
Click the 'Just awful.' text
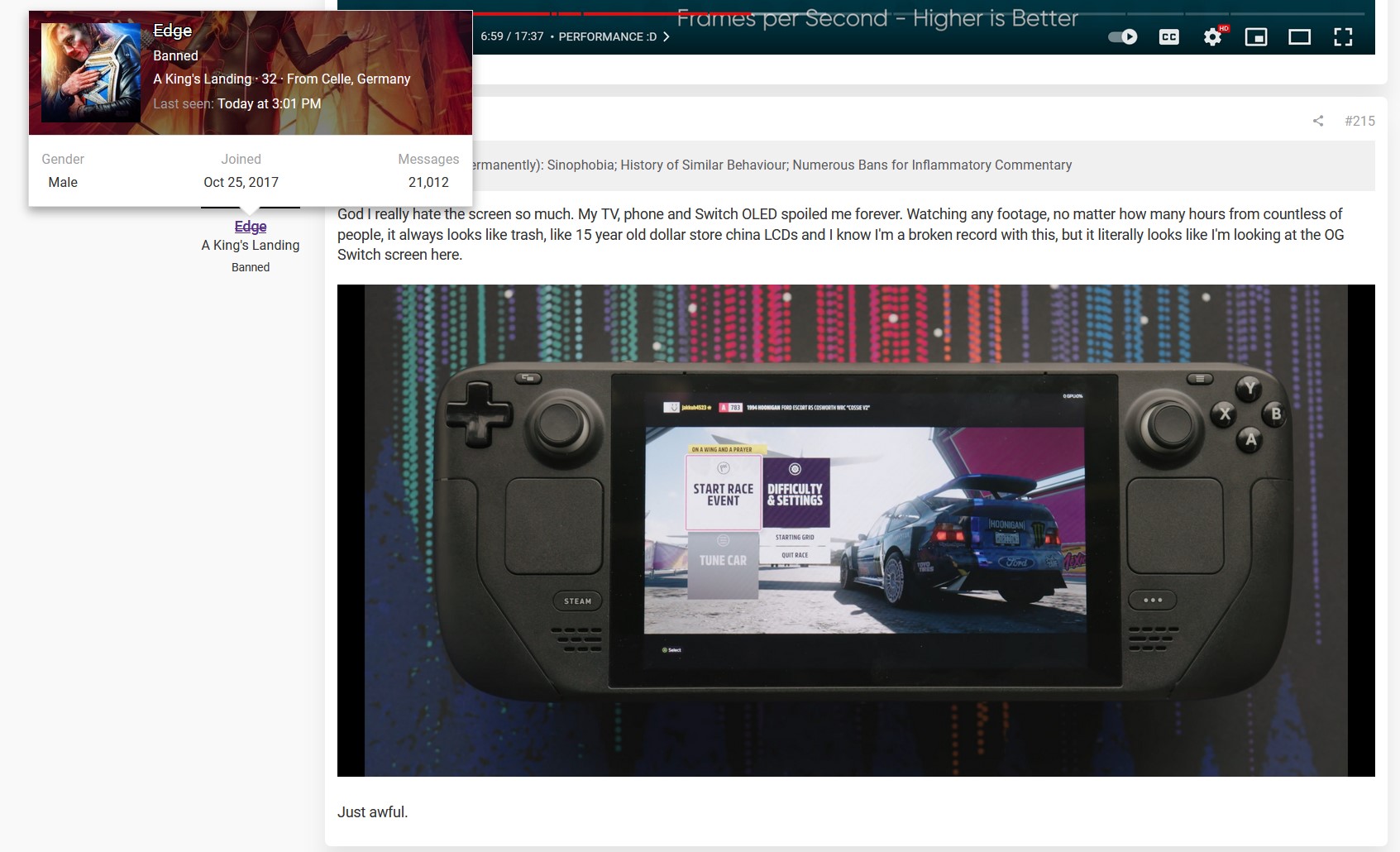coord(372,811)
